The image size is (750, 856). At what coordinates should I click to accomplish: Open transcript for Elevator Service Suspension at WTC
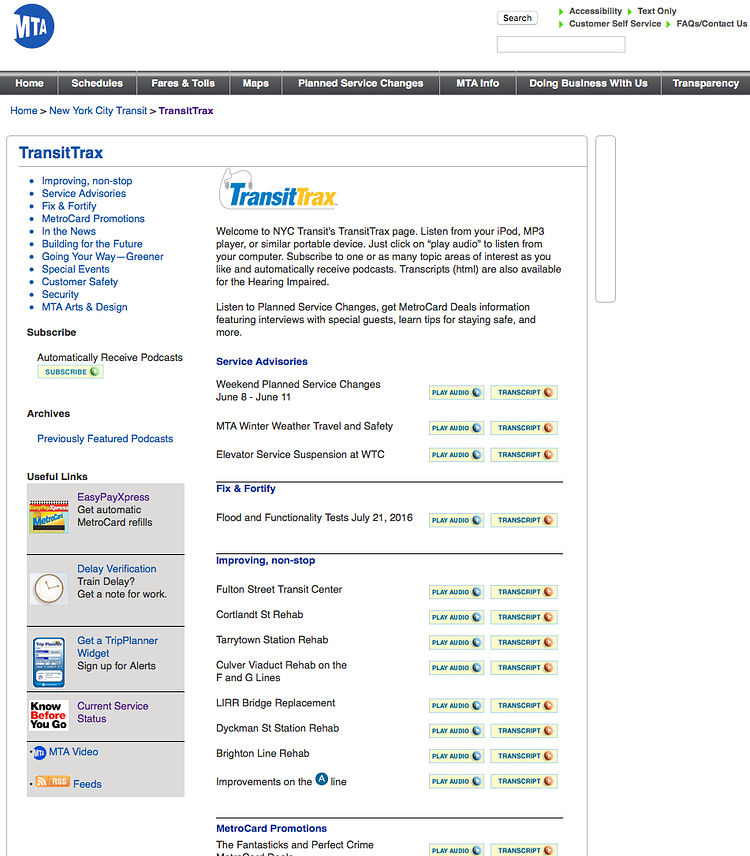click(524, 455)
